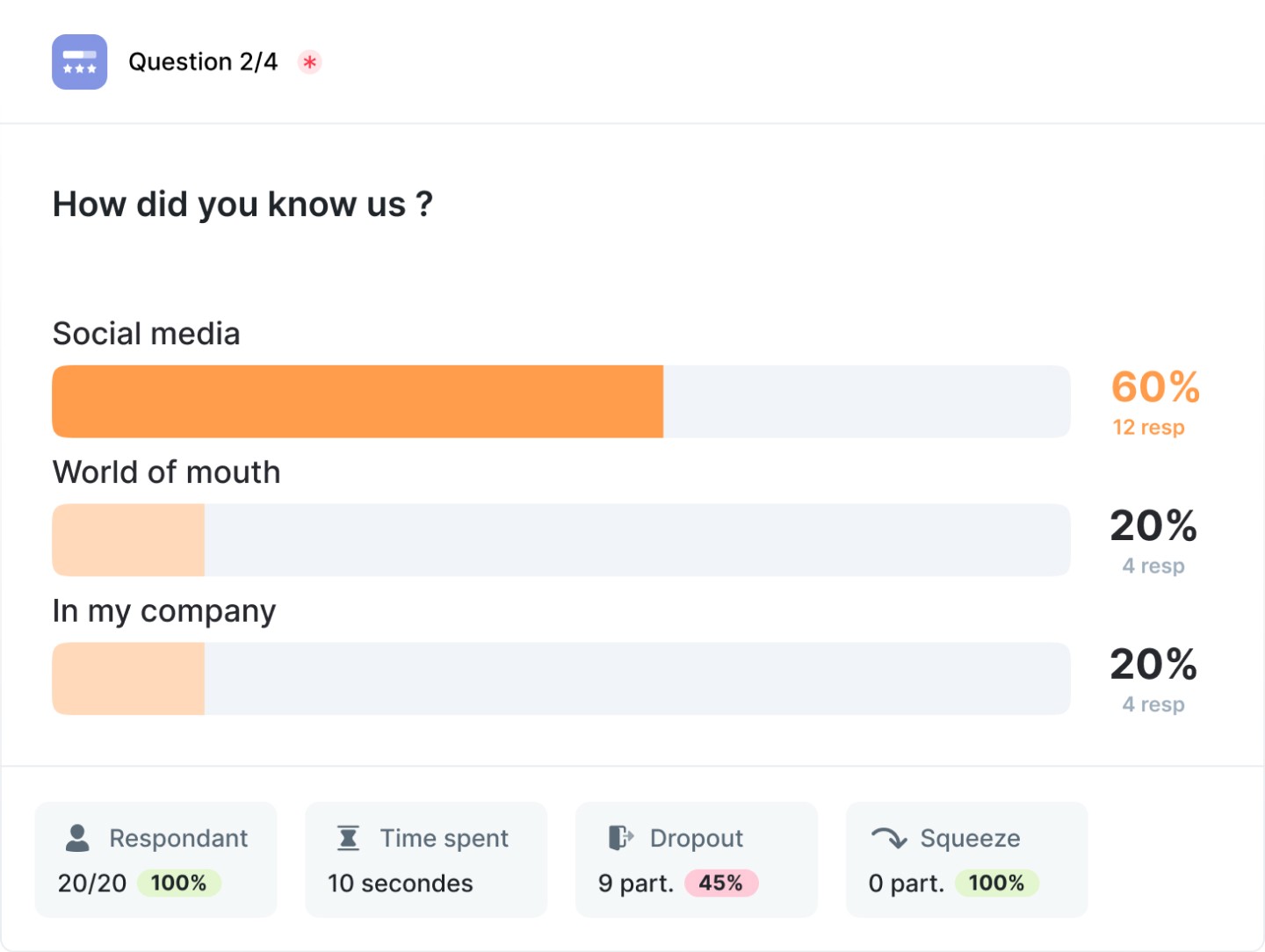The width and height of the screenshot is (1265, 952).
Task: Click the Time spent hourglass icon
Action: pos(348,838)
